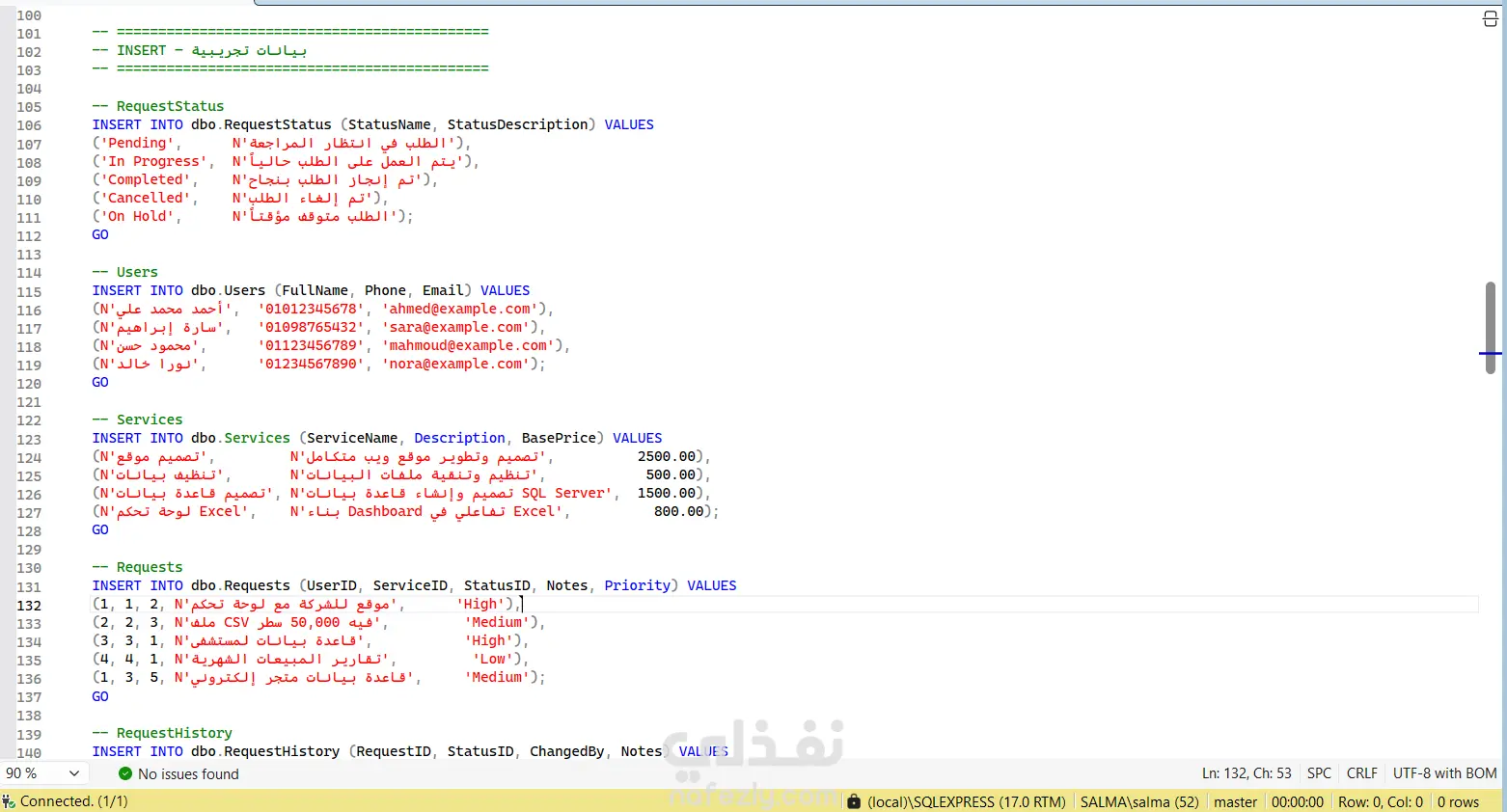The height and width of the screenshot is (812, 1507).
Task: Click the '-- Users' comment line
Action: point(125,272)
